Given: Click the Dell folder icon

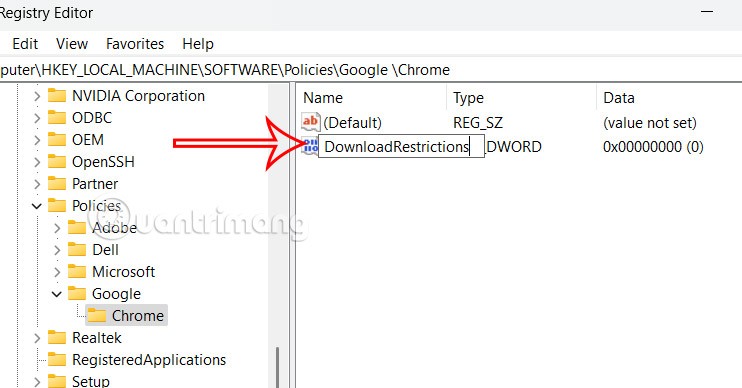Looking at the screenshot, I should (x=77, y=250).
